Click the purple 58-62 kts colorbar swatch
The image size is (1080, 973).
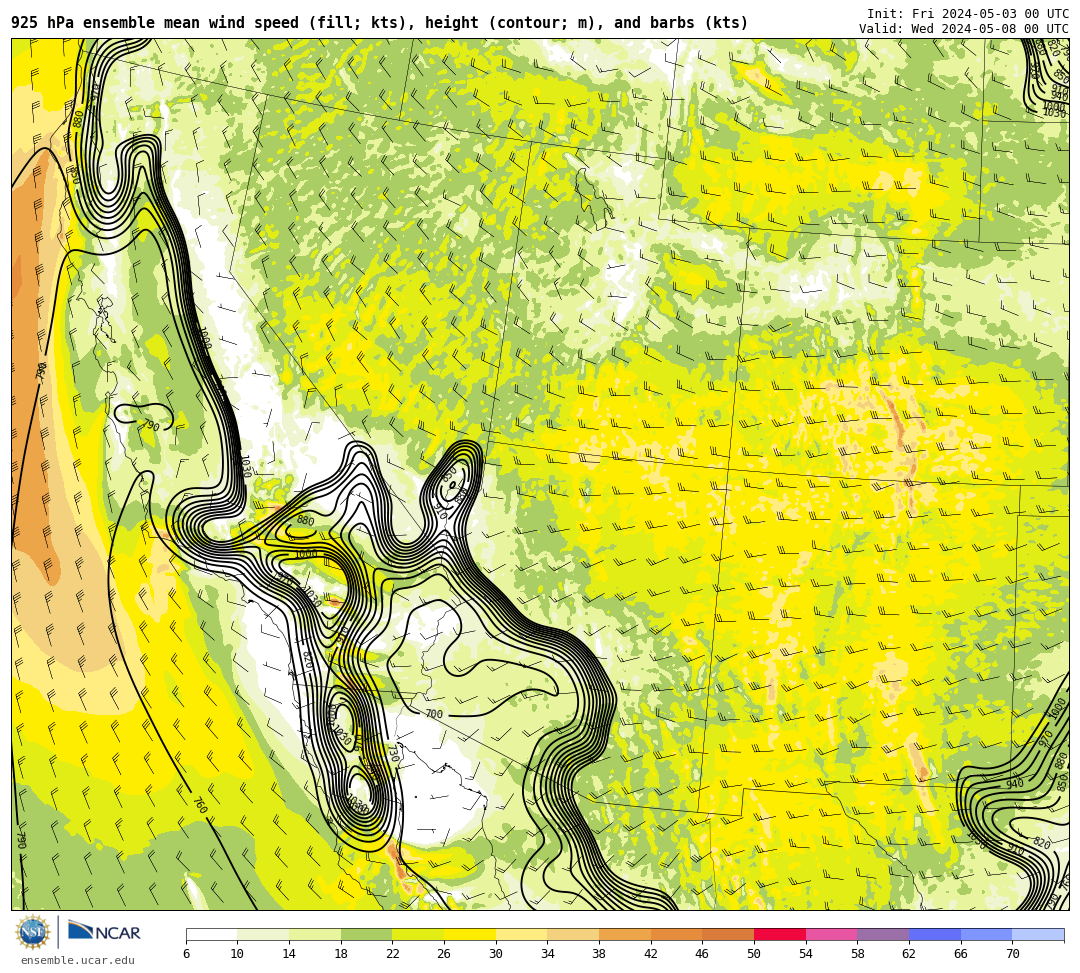click(883, 934)
